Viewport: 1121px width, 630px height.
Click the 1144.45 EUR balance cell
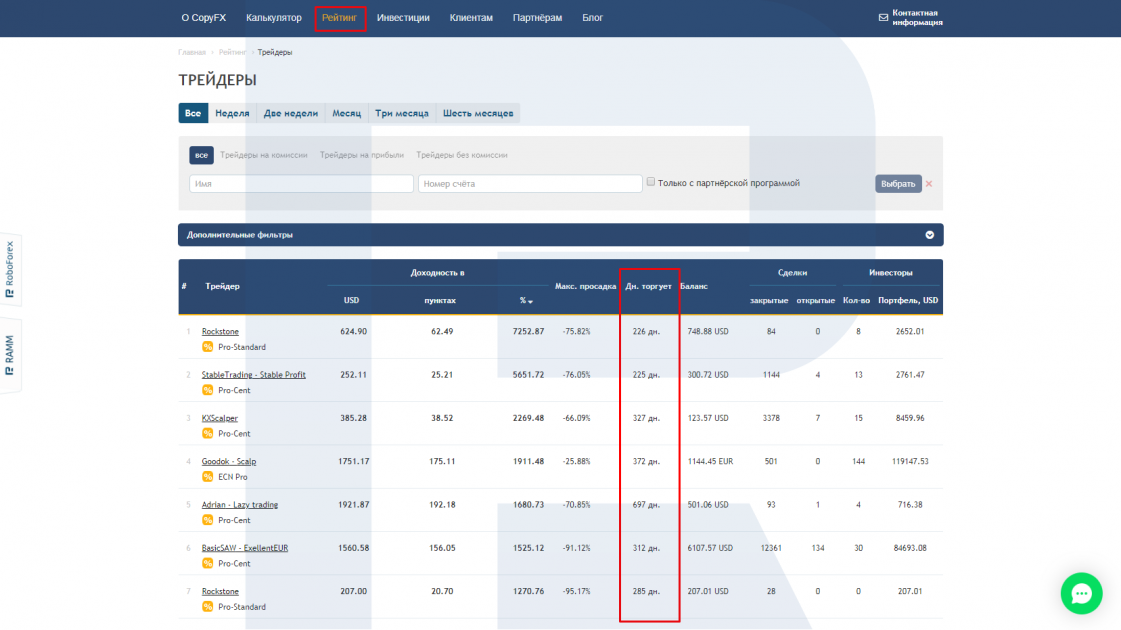(x=710, y=462)
